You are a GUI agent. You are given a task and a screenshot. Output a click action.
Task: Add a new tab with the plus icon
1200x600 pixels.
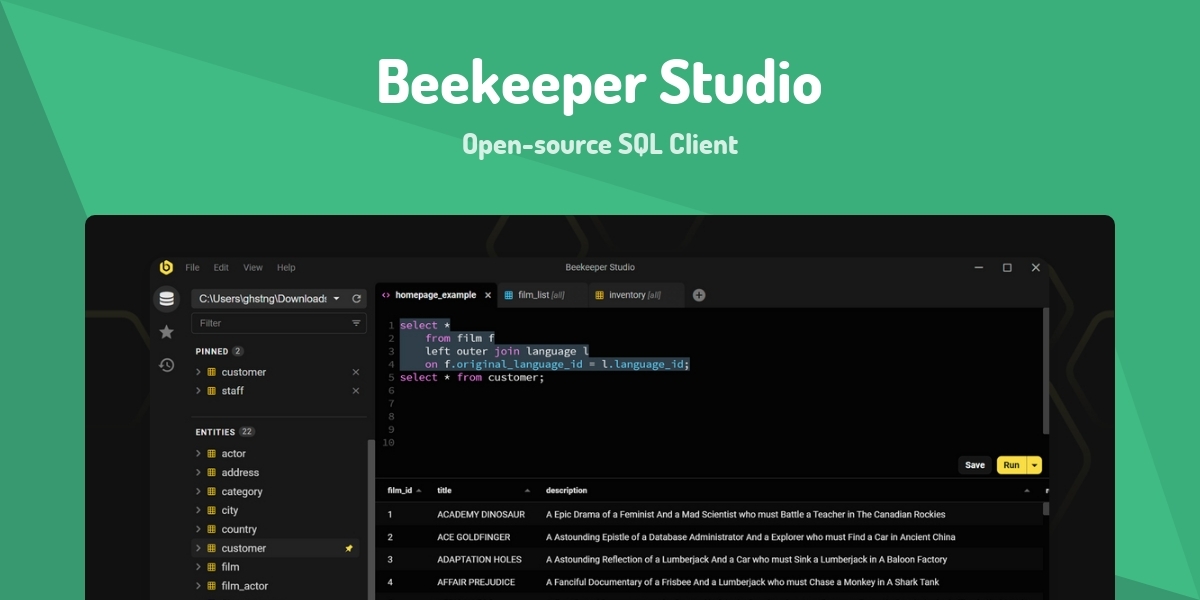pyautogui.click(x=699, y=295)
